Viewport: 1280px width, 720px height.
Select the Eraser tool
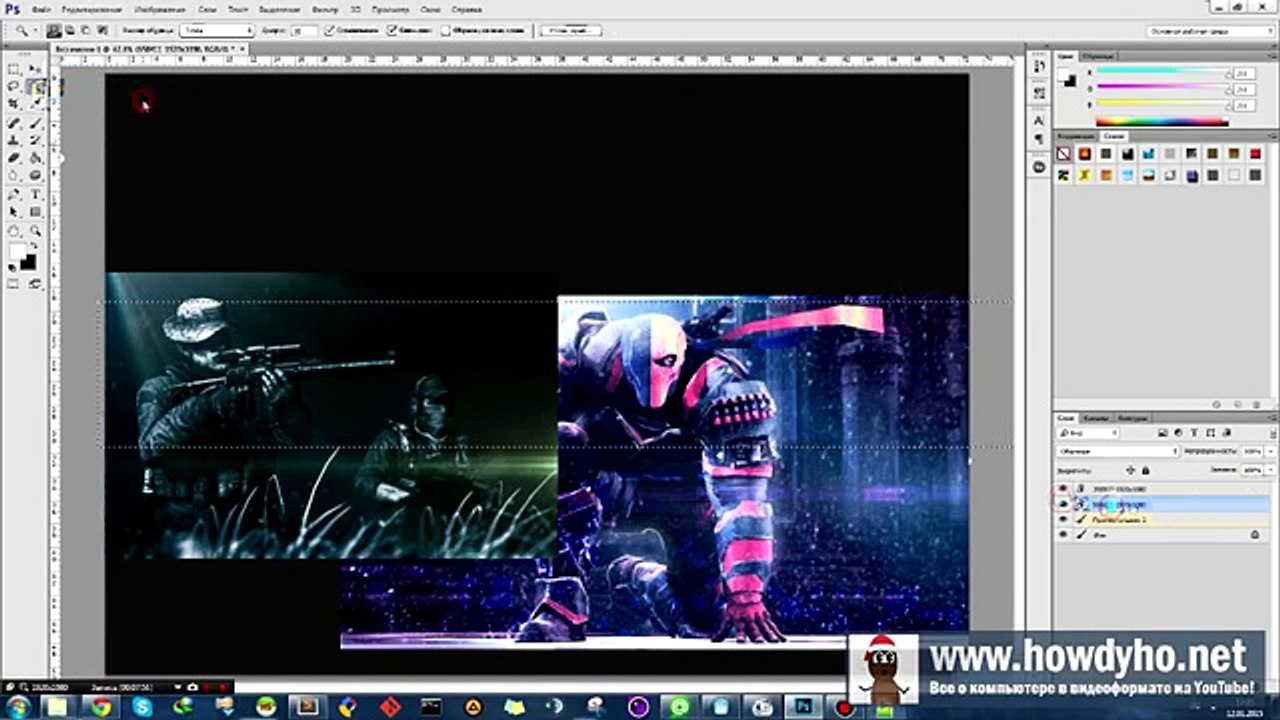tap(14, 158)
